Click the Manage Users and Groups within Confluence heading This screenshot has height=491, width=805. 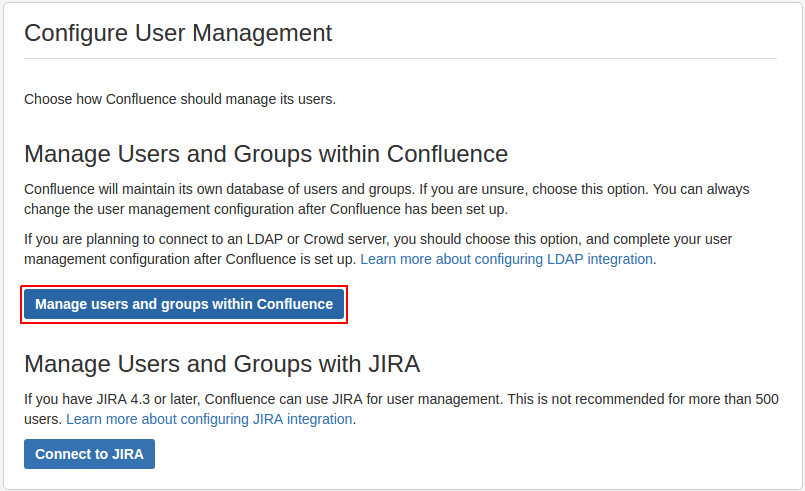coord(266,154)
